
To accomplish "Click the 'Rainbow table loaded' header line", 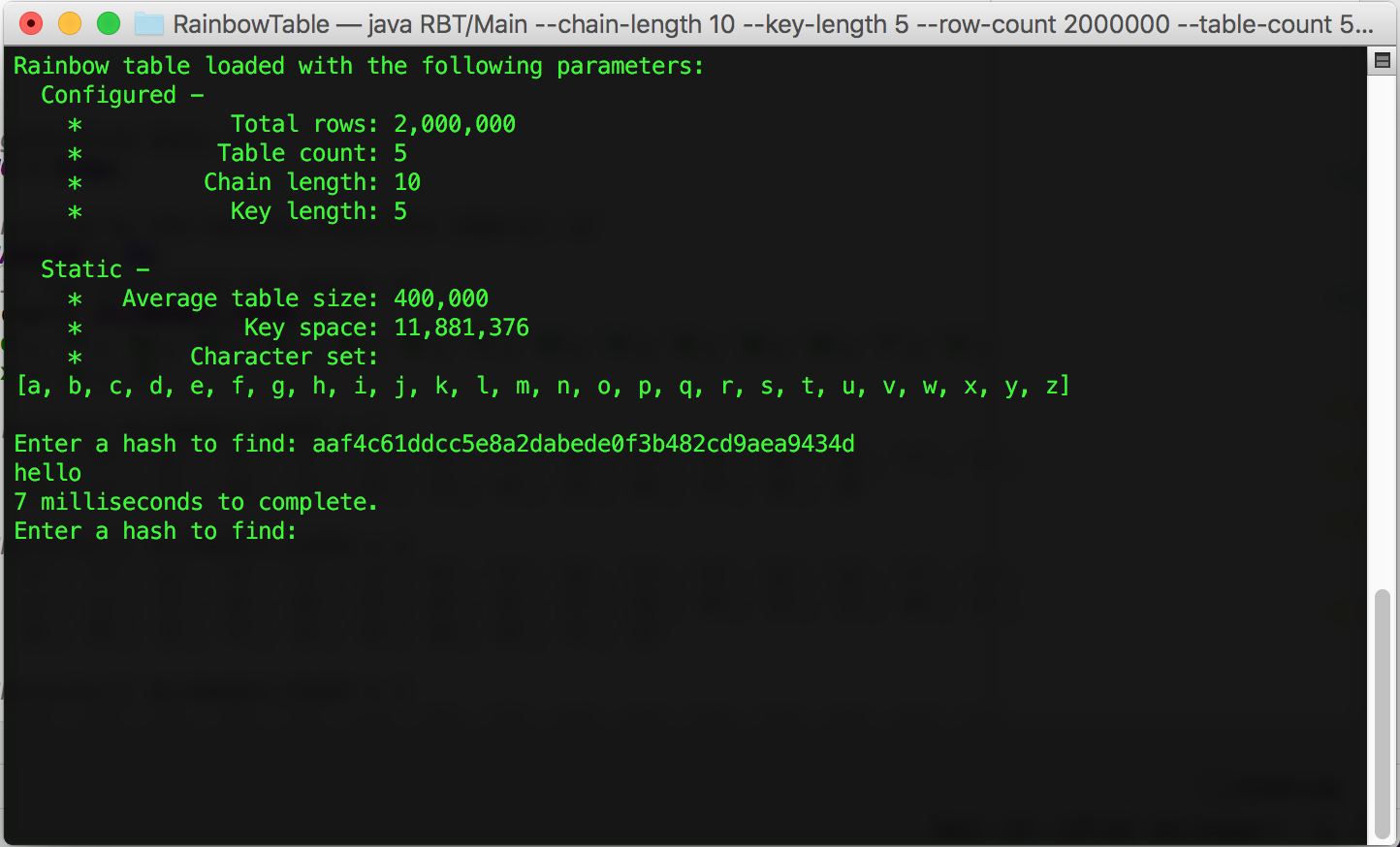I will (x=358, y=66).
